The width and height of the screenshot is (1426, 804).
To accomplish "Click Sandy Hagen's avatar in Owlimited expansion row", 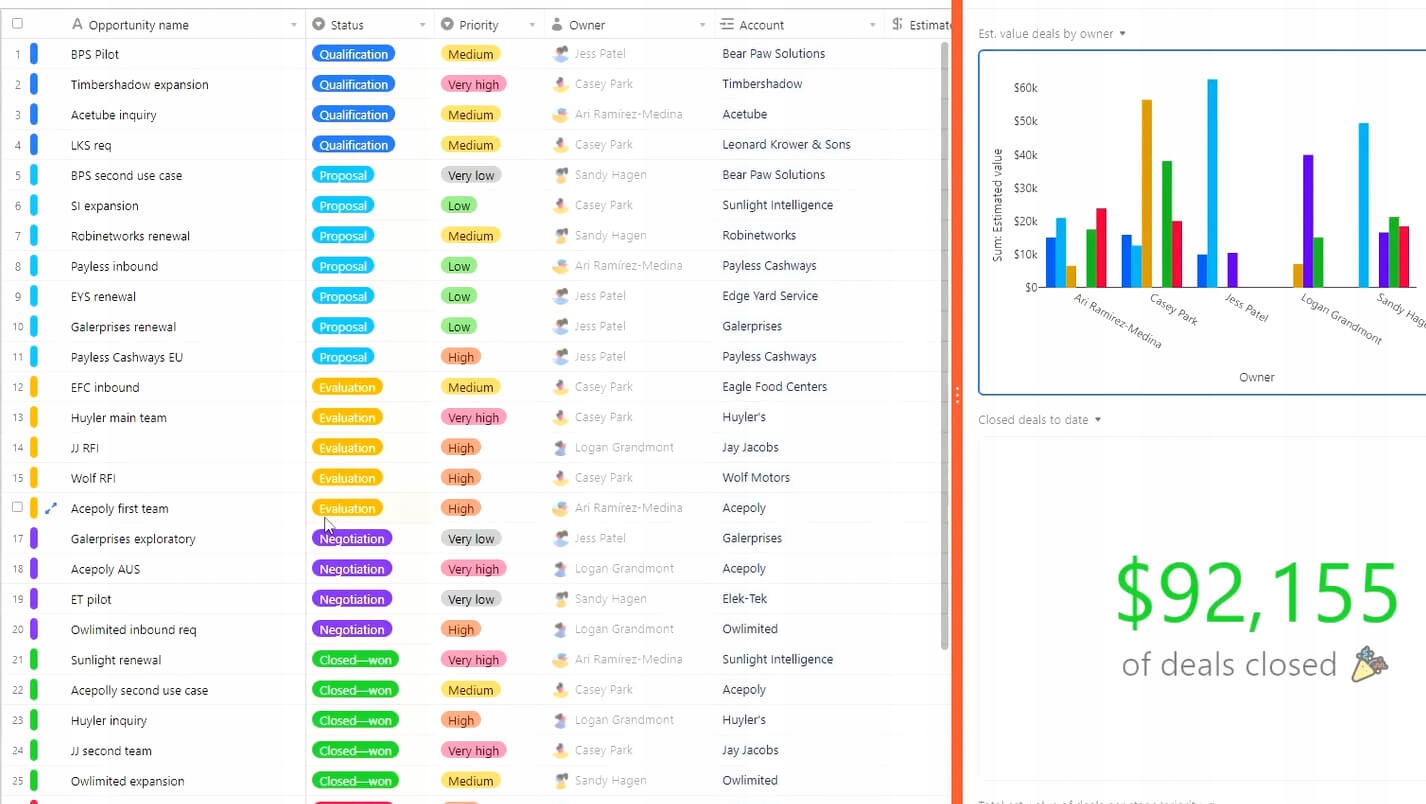I will (561, 780).
